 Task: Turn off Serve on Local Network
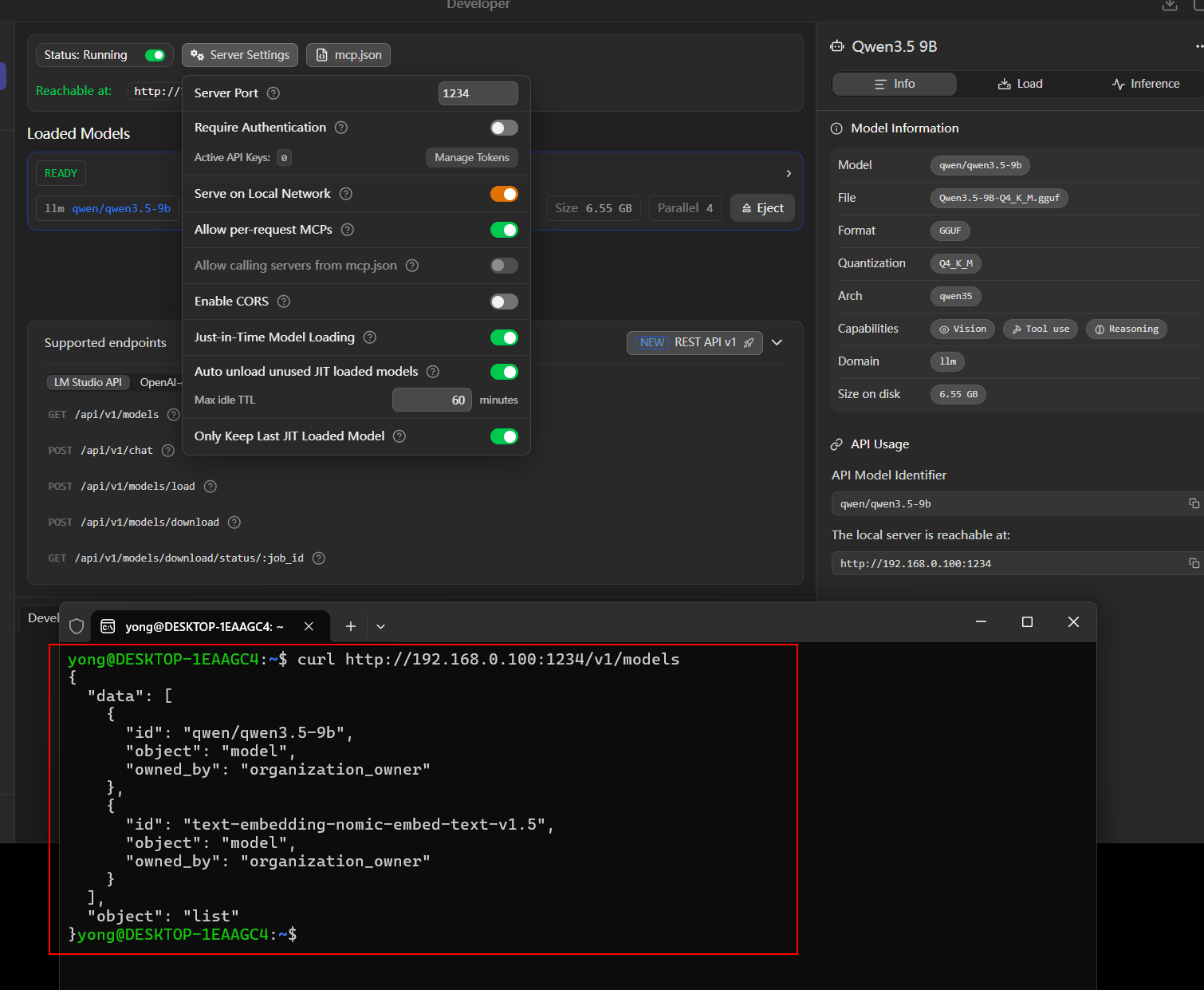504,194
